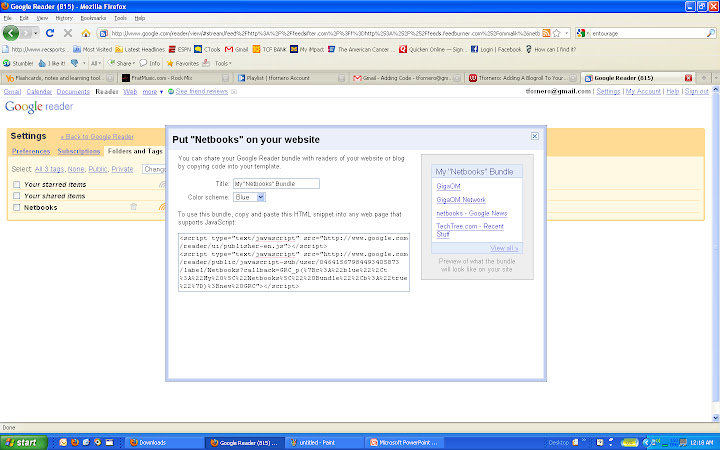Click the Firefox icon in quick launch
The height and width of the screenshot is (450, 720).
point(75,442)
